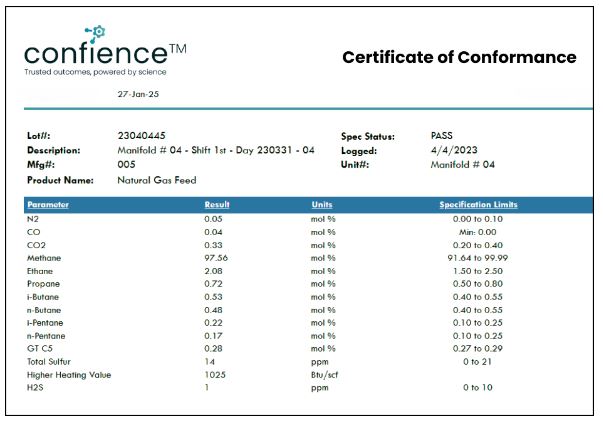Click the Result column header
603x427 pixels.
click(x=217, y=204)
